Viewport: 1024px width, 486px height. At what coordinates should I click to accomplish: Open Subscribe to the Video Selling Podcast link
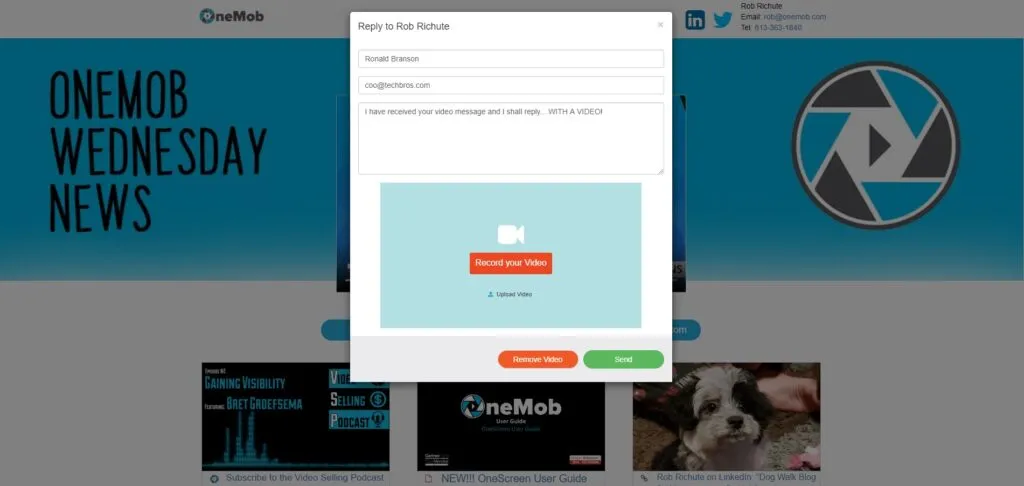coord(305,478)
